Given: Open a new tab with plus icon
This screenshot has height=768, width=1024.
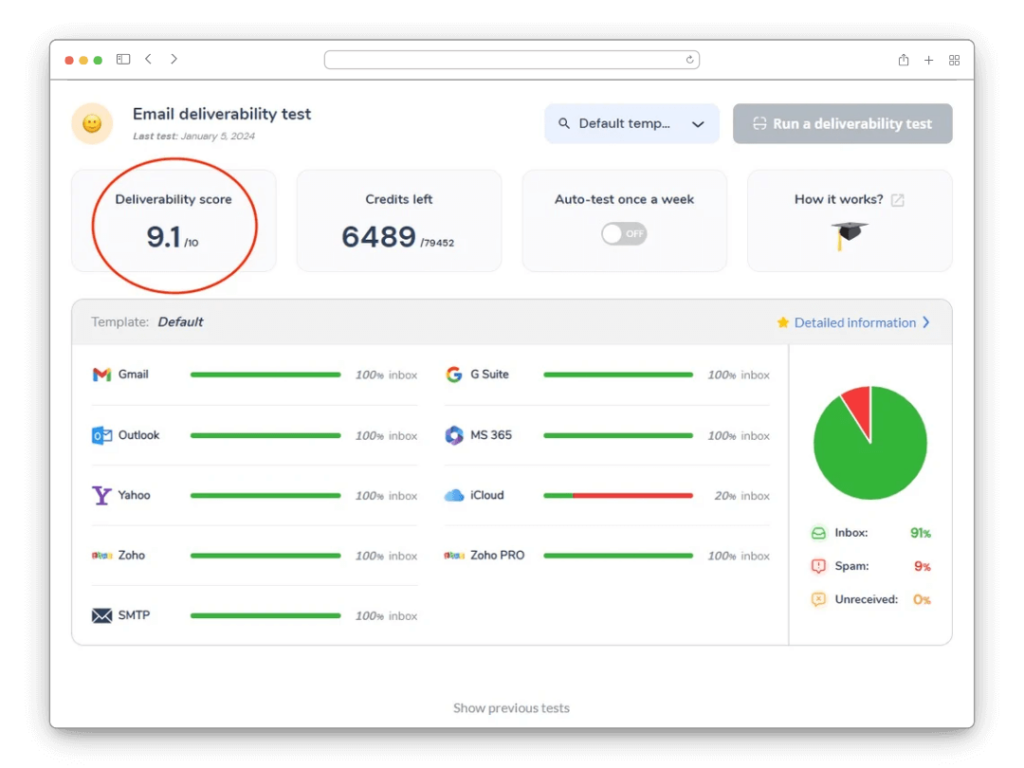Looking at the screenshot, I should click(928, 60).
